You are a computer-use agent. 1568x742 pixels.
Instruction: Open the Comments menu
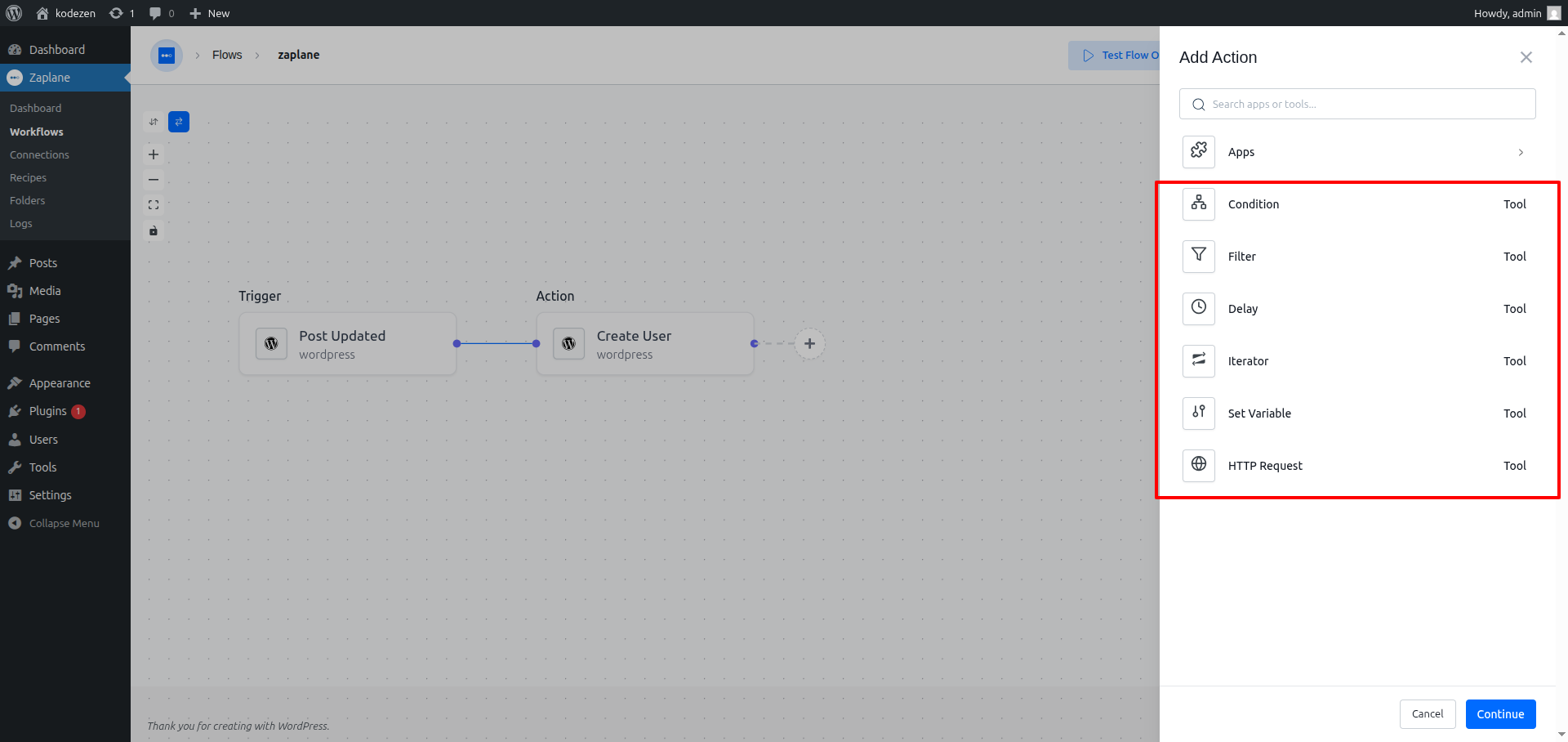coord(65,346)
